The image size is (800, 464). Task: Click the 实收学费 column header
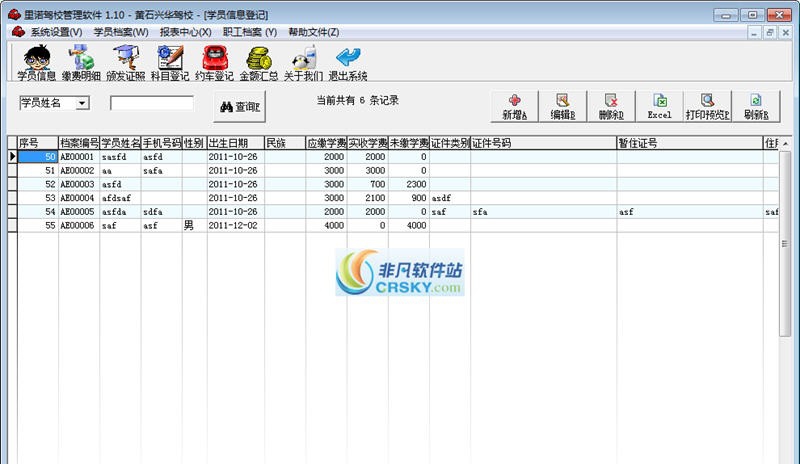point(368,143)
